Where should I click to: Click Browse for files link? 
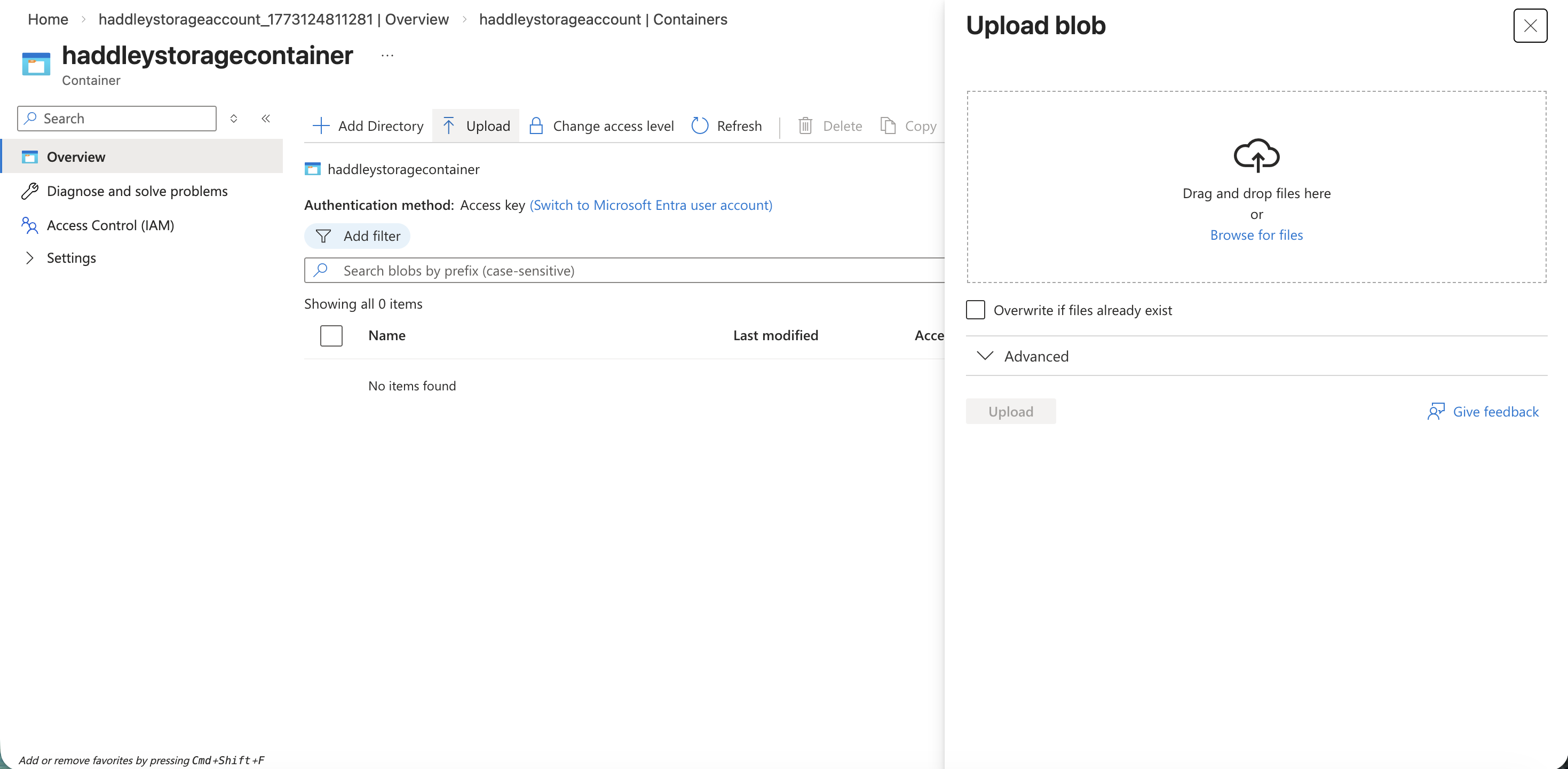[1256, 235]
